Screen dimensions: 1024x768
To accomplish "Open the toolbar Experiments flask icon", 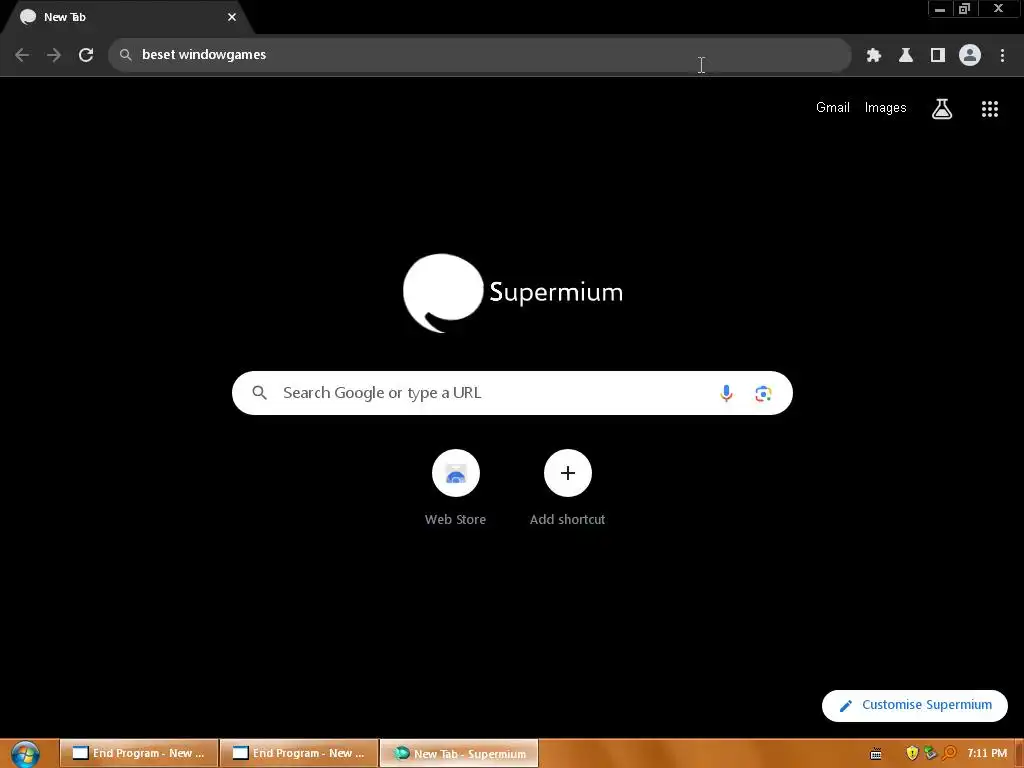I will pos(906,55).
